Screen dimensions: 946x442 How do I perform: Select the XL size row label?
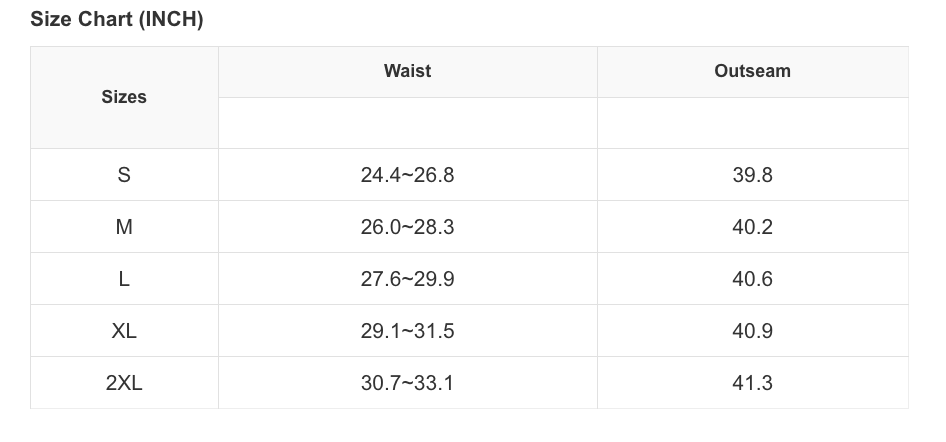tap(124, 331)
